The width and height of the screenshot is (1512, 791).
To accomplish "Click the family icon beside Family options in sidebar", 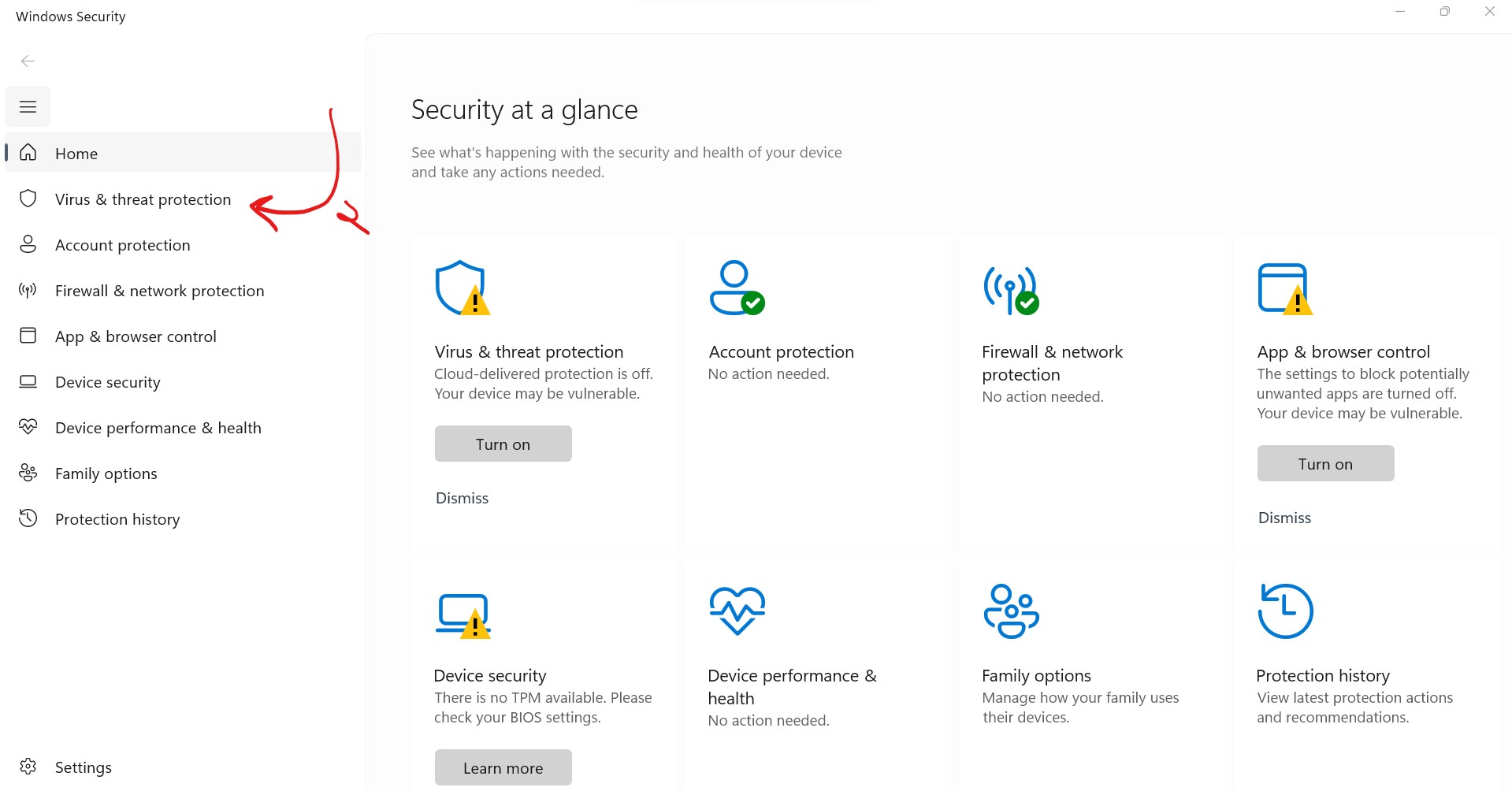I will (28, 473).
